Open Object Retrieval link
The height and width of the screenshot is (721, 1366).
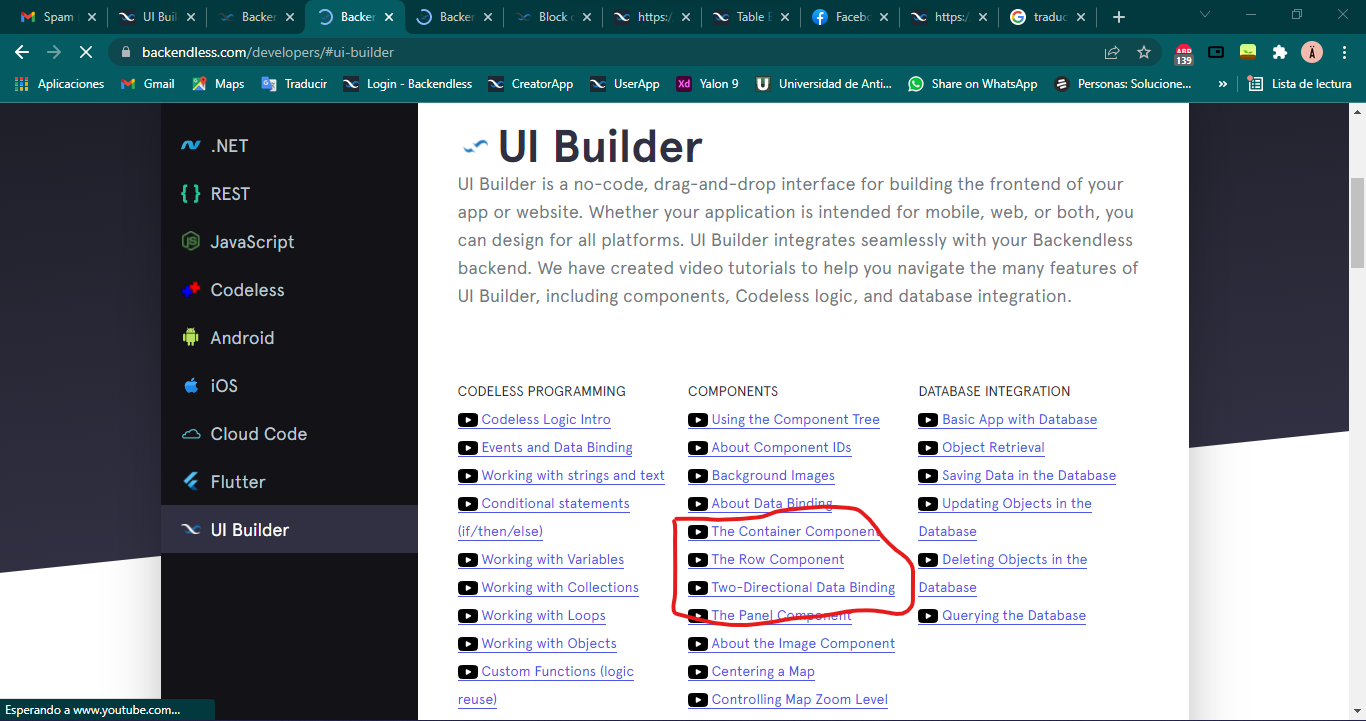[993, 448]
